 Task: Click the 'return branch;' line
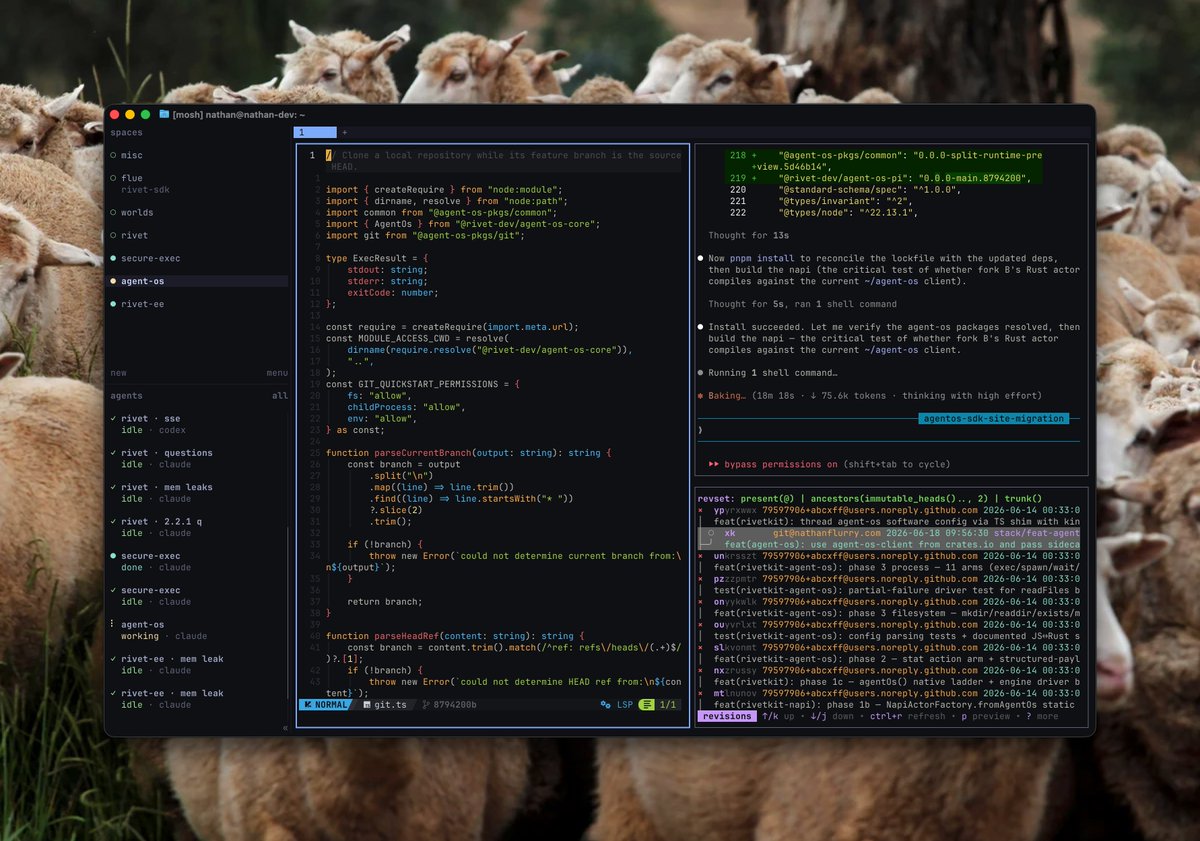(x=385, y=602)
